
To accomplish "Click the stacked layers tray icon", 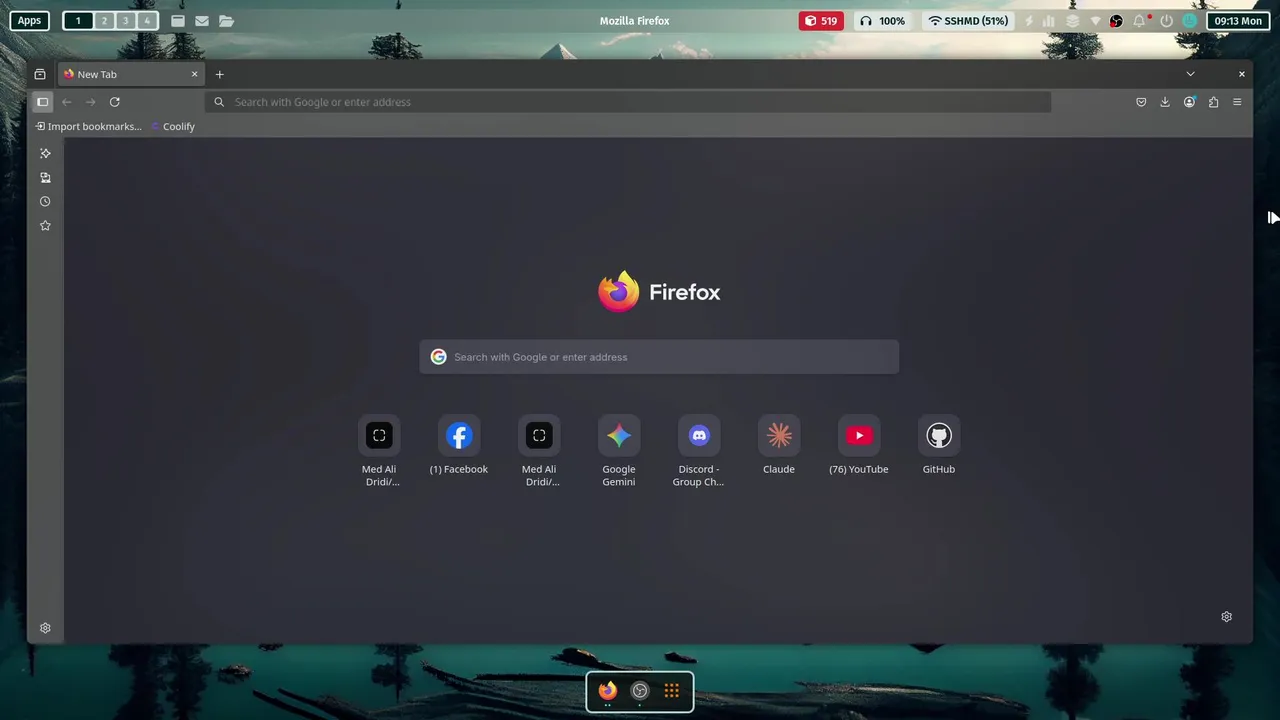I will [1072, 20].
